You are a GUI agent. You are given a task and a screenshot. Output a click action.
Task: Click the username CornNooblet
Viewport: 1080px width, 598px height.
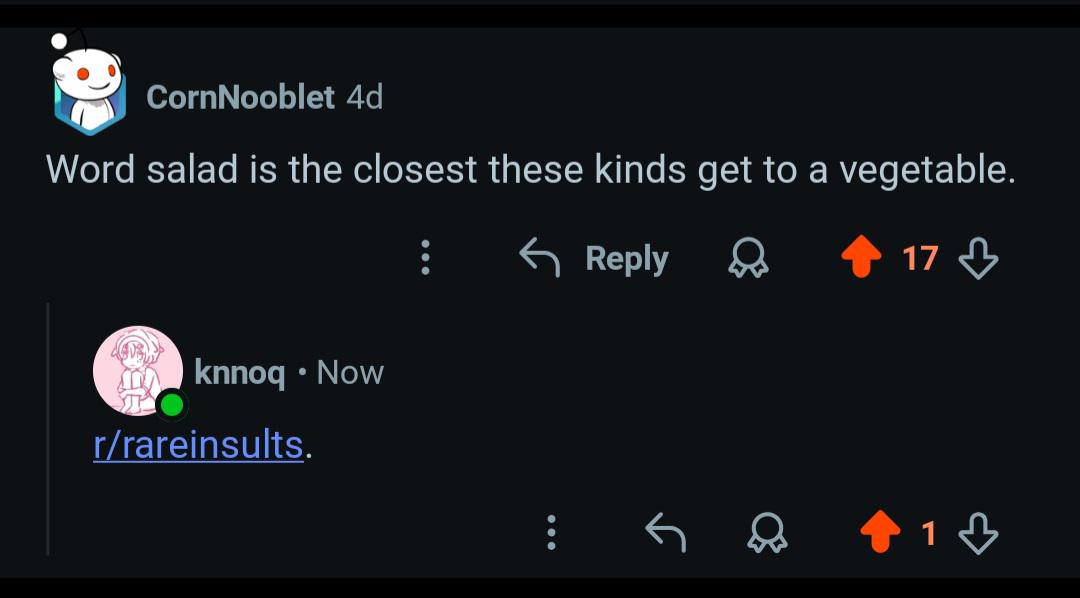click(x=240, y=97)
